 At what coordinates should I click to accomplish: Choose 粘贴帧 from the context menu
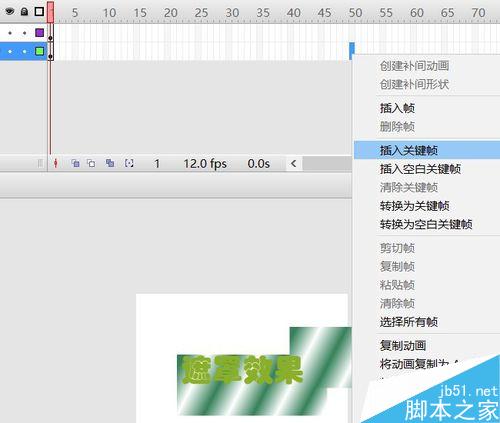coord(397,285)
